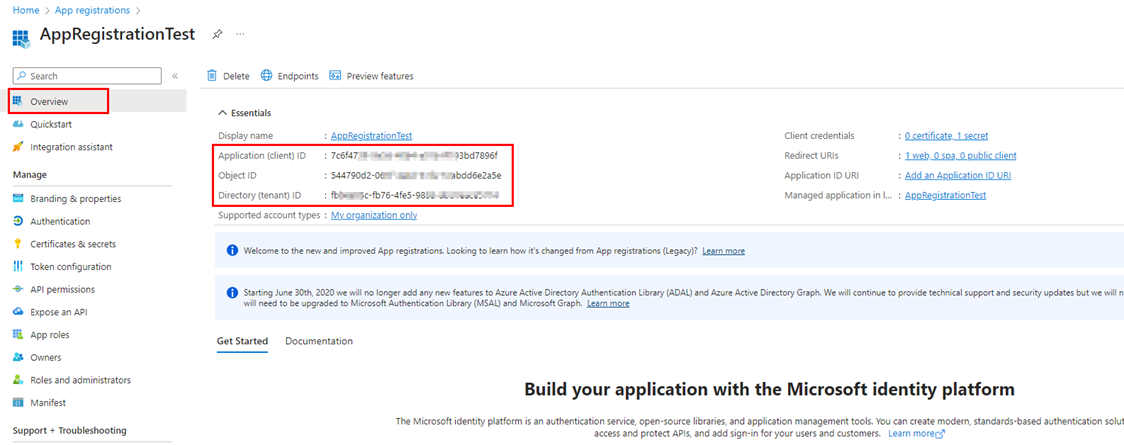Select Quickstart in the sidebar
The height and width of the screenshot is (445, 1124).
(50, 124)
